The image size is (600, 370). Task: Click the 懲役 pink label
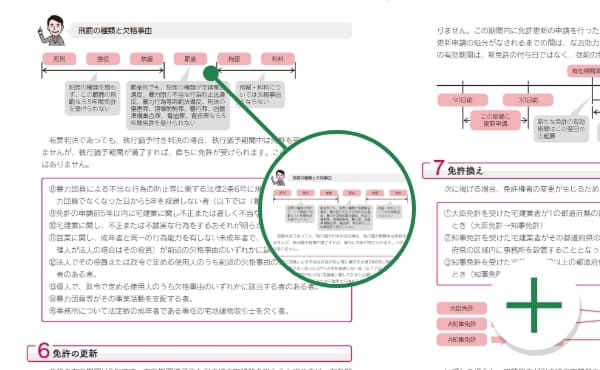tap(103, 59)
